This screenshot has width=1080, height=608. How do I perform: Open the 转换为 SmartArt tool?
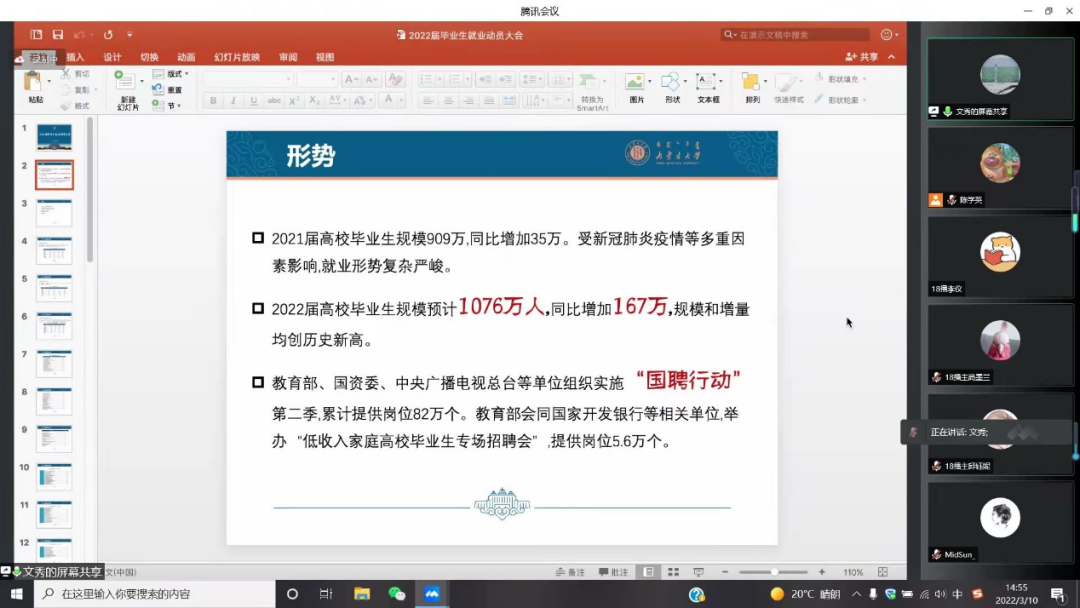pos(592,89)
